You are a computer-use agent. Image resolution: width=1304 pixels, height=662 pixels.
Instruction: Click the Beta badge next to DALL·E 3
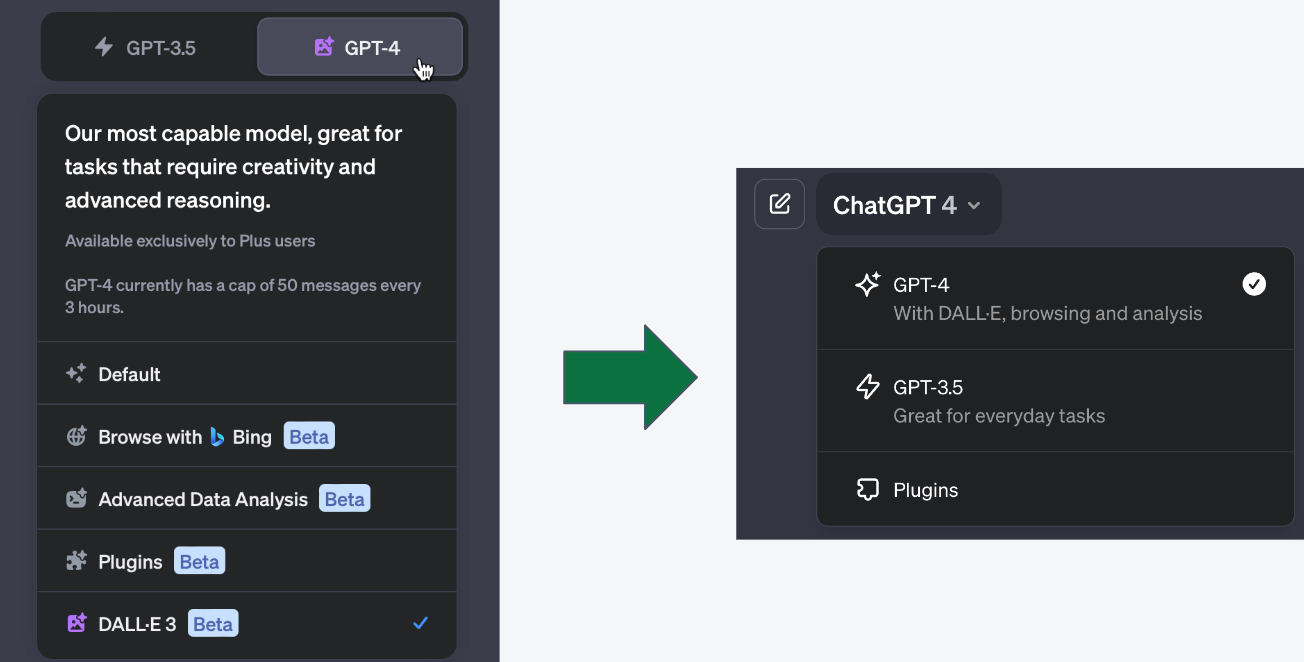pyautogui.click(x=213, y=624)
